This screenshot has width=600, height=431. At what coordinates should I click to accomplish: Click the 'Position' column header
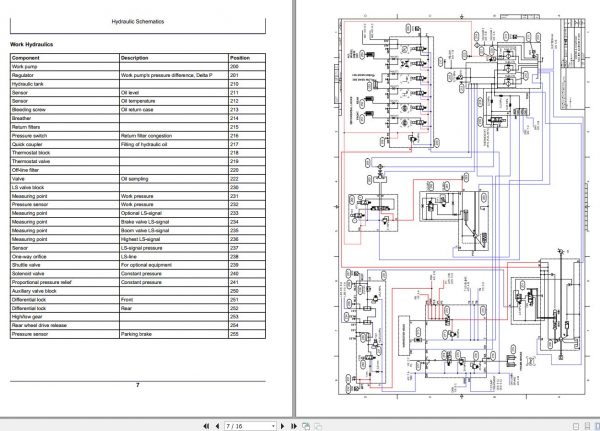pyautogui.click(x=247, y=58)
